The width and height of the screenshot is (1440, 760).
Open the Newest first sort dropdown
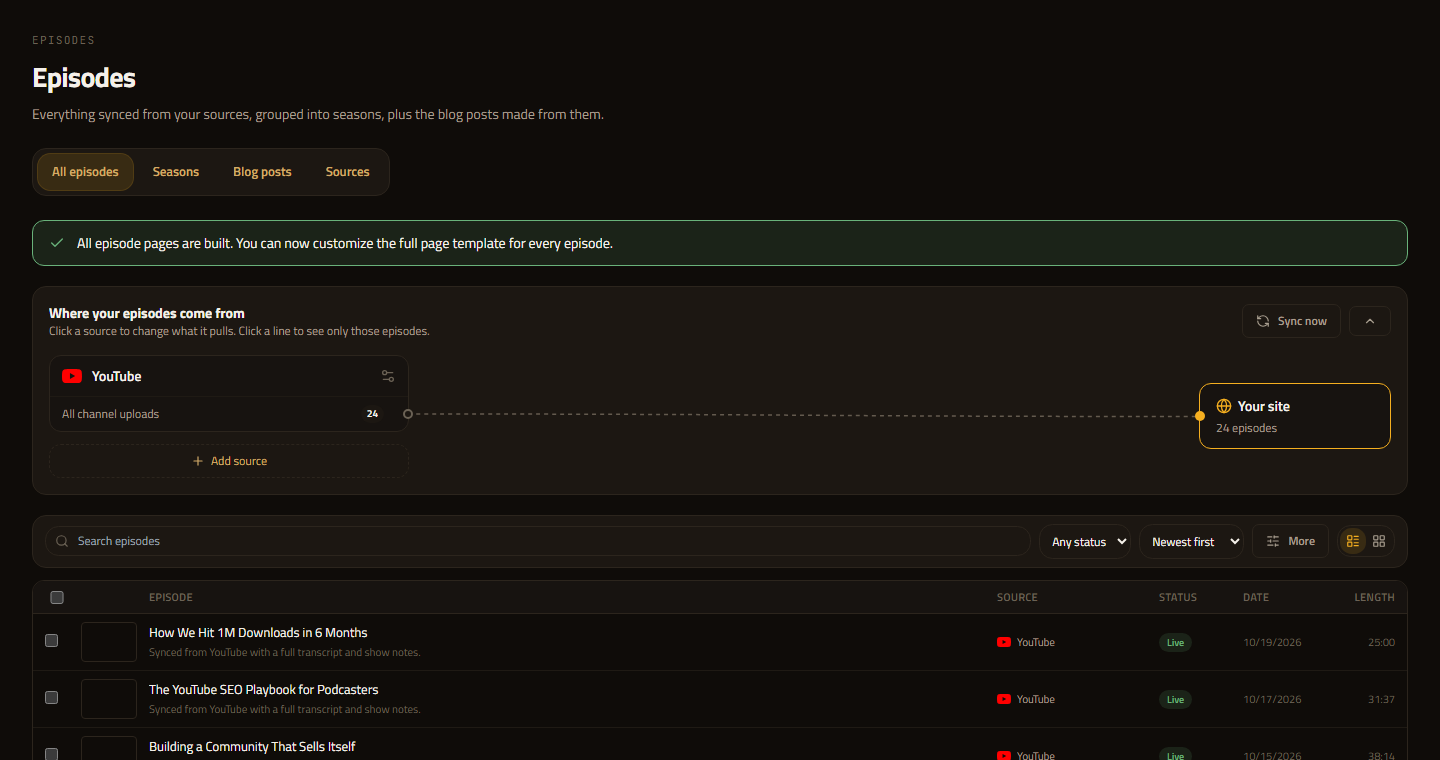pyautogui.click(x=1191, y=541)
